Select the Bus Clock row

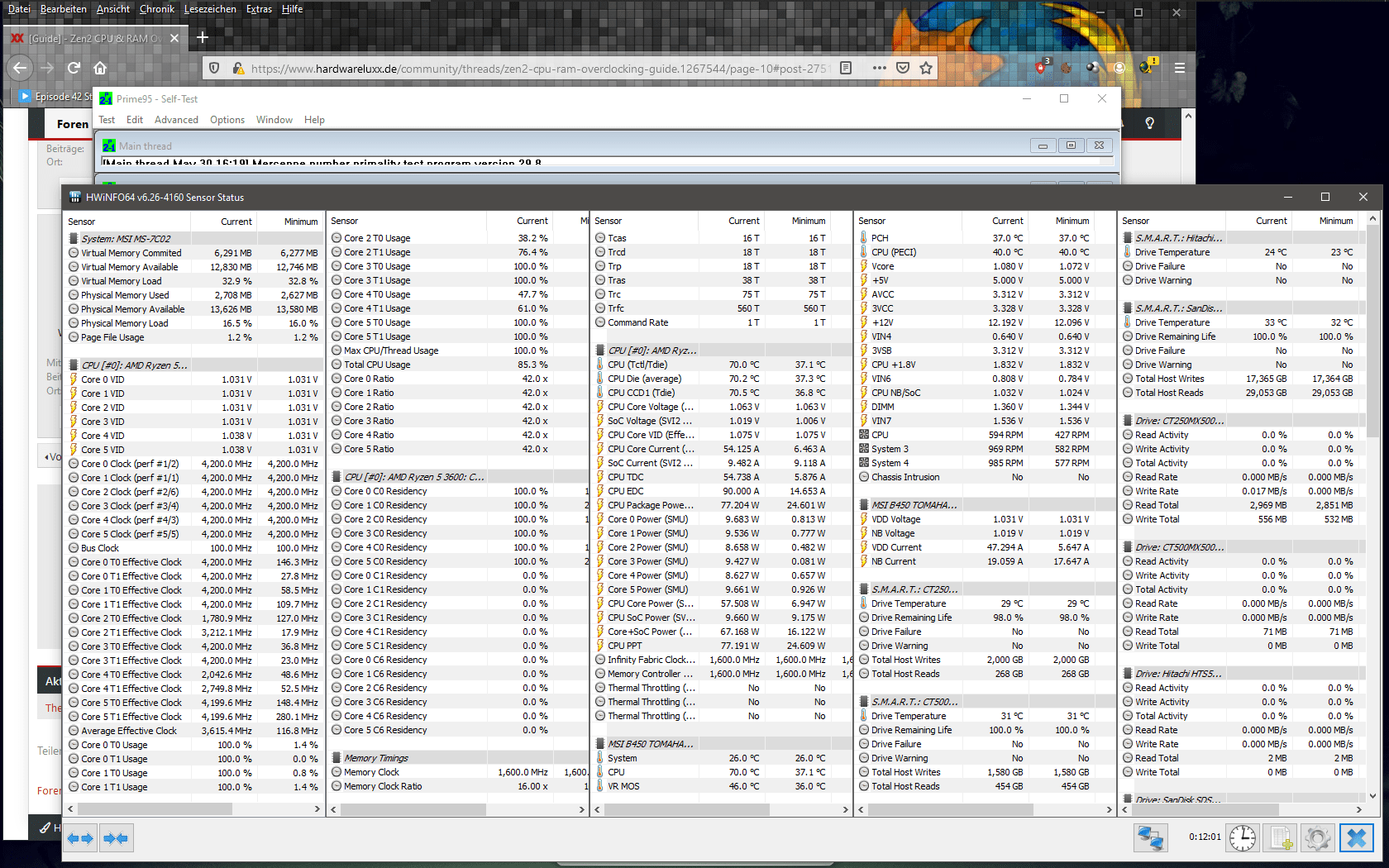[194, 548]
